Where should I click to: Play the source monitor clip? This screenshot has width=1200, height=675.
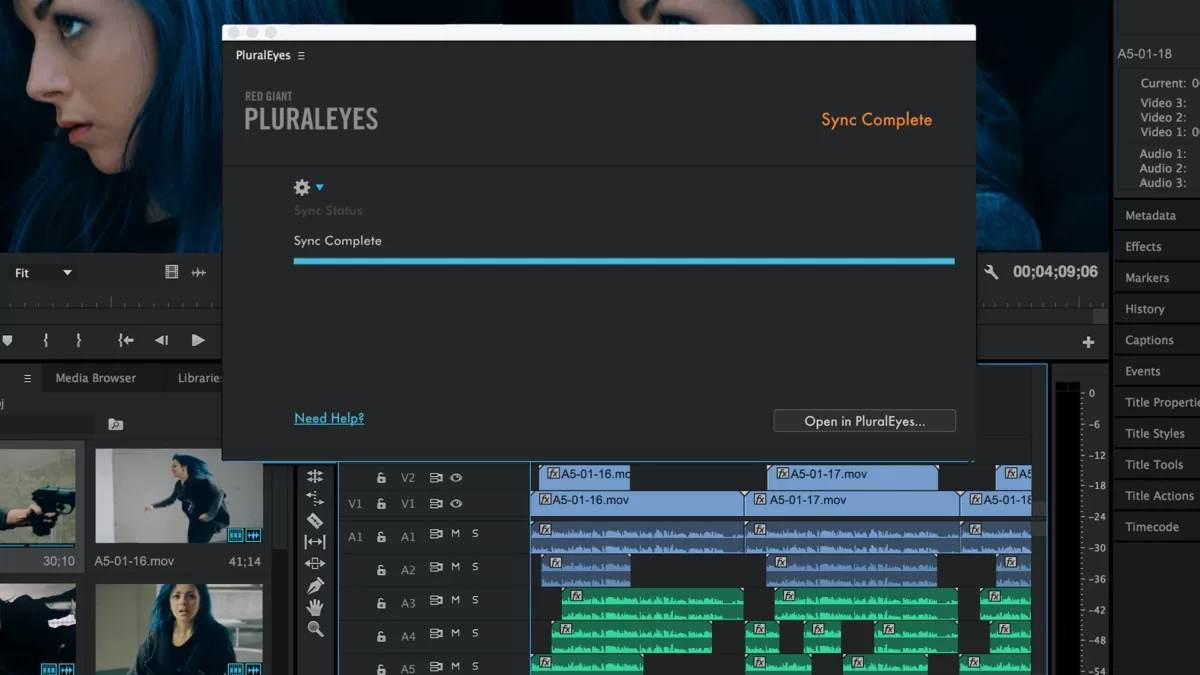tap(198, 340)
